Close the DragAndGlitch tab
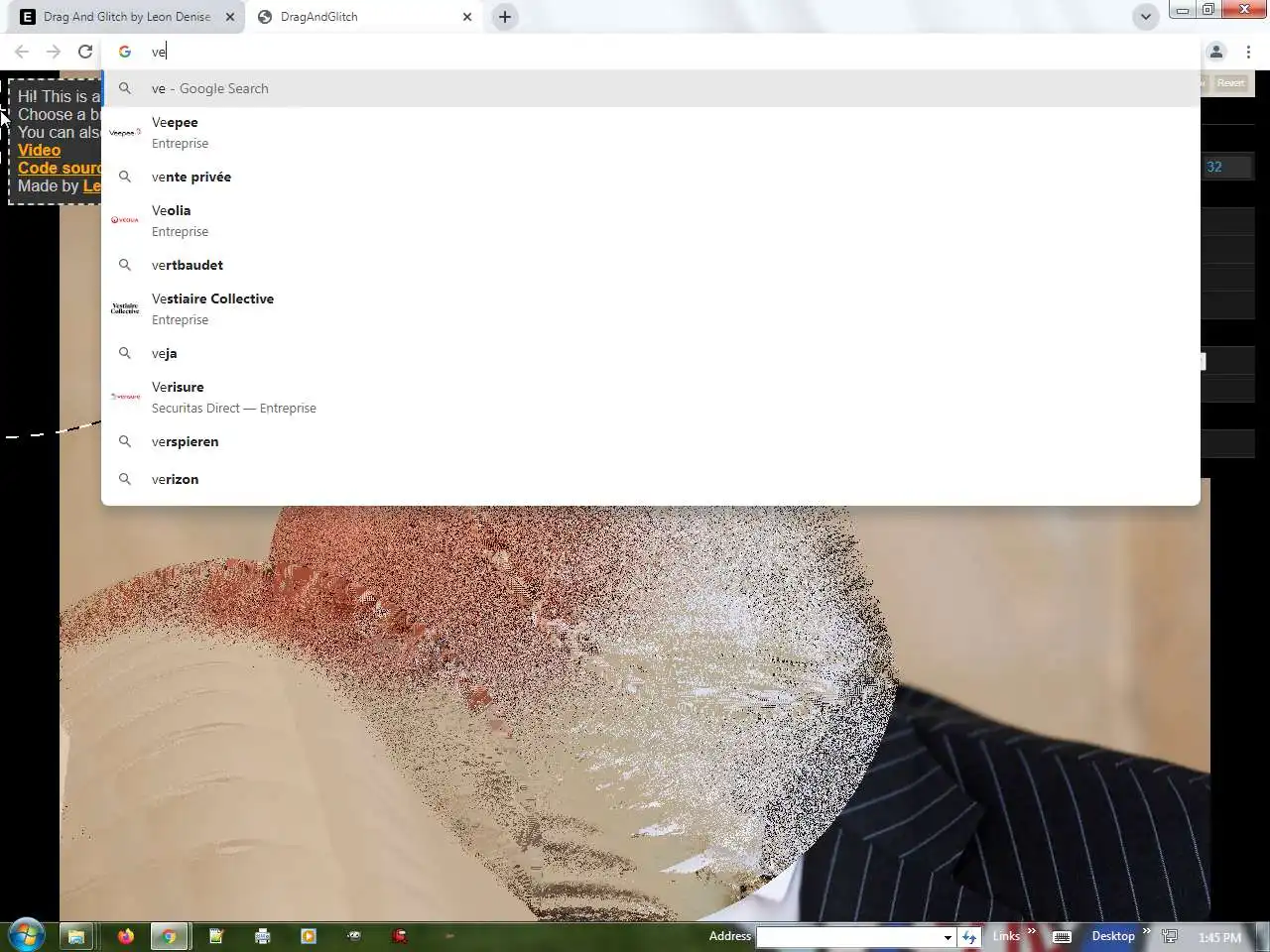1270x952 pixels. [x=467, y=17]
